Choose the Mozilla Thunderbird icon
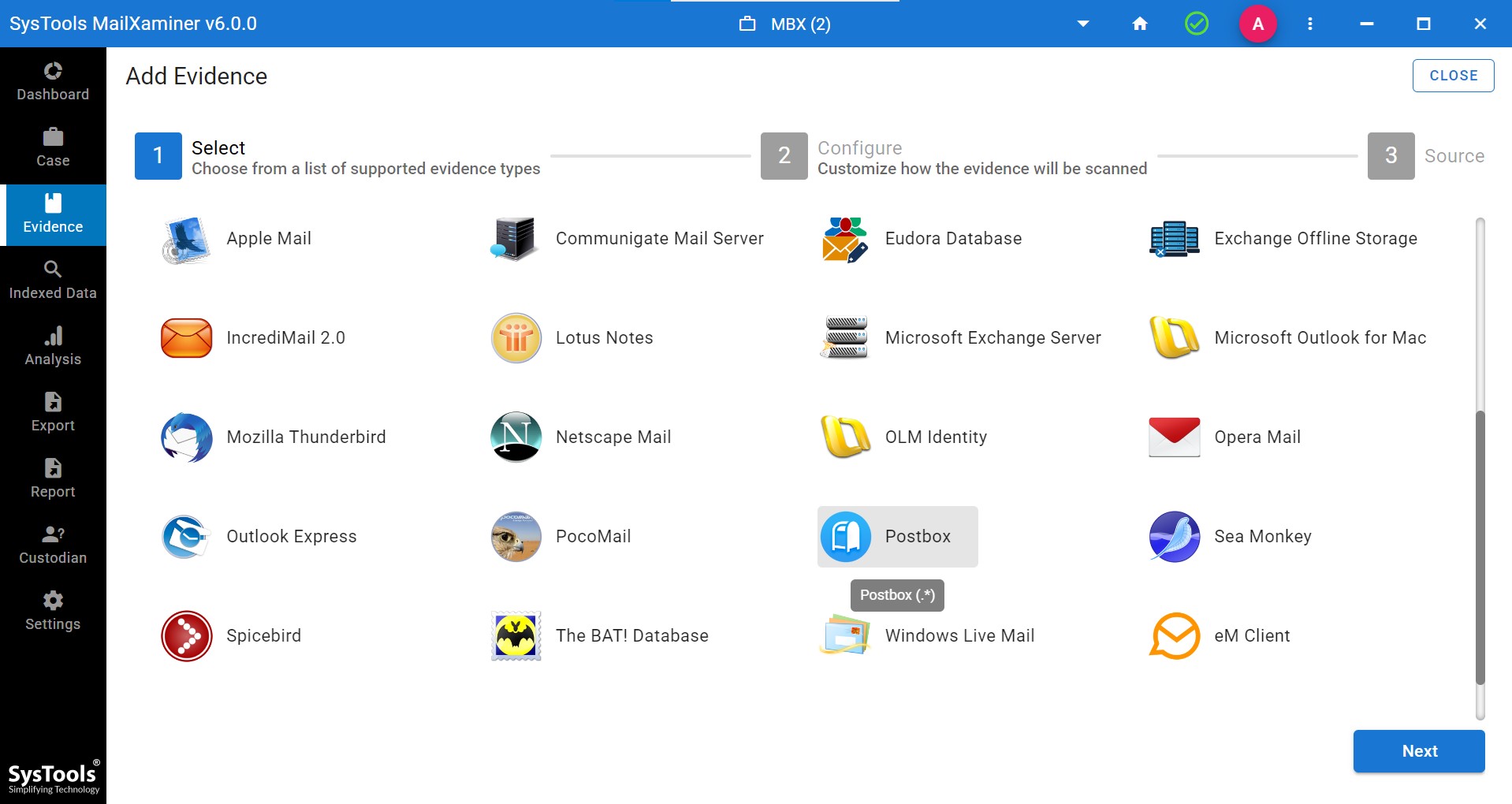The height and width of the screenshot is (804, 1512). (186, 437)
